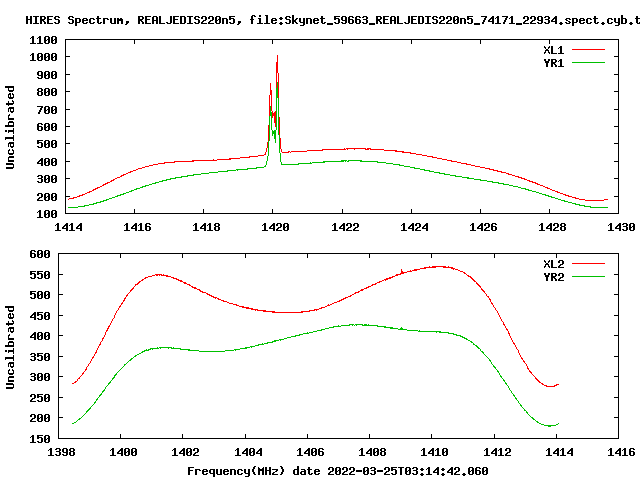Click the 1000 y-axis label on top plot
Screen dimensions: 640x480
[x=43, y=58]
